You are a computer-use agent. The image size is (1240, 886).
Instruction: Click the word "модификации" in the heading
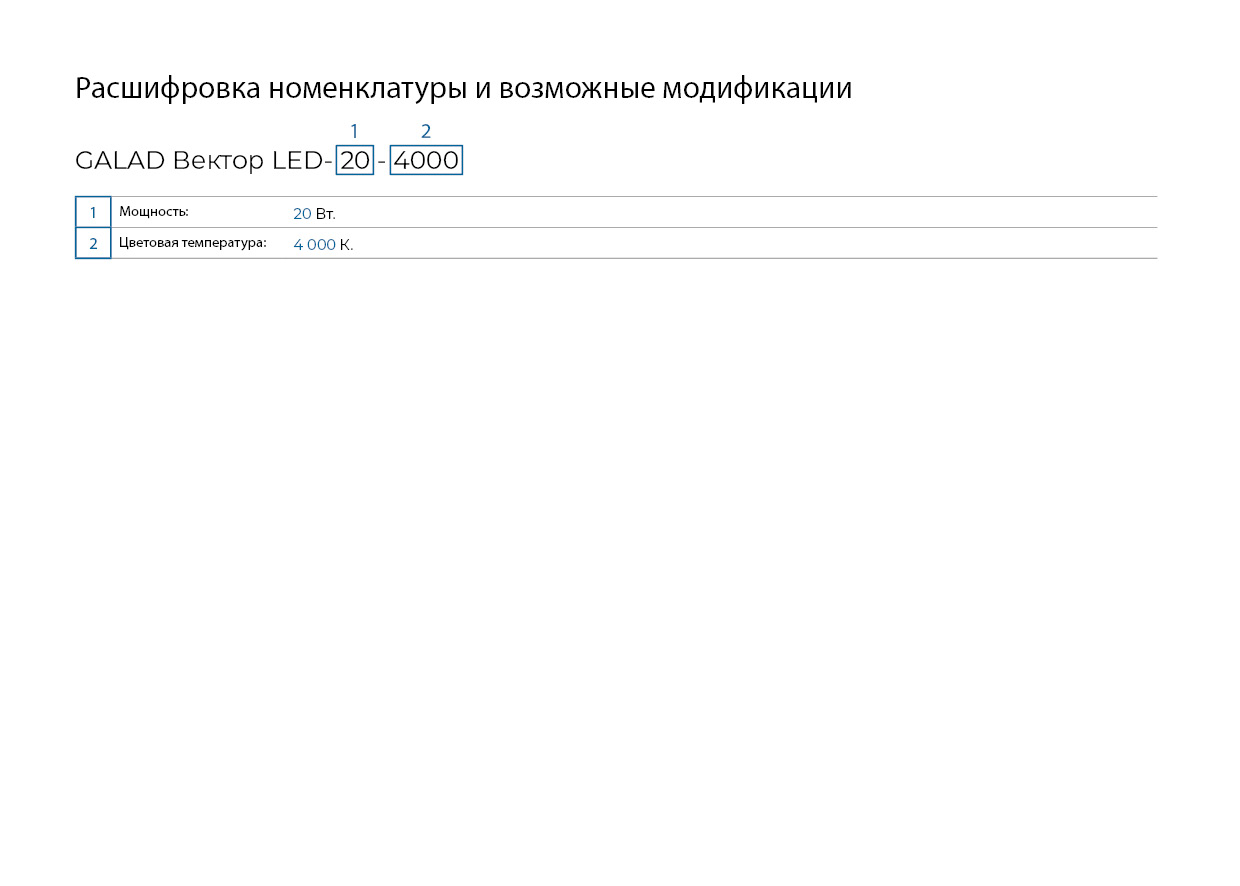tap(757, 89)
